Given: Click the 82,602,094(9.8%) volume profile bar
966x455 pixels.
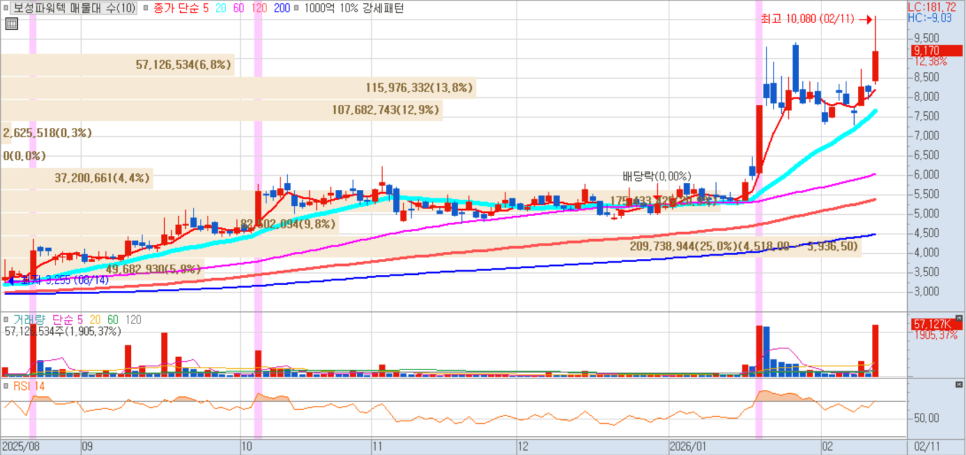Looking at the screenshot, I should (169, 224).
